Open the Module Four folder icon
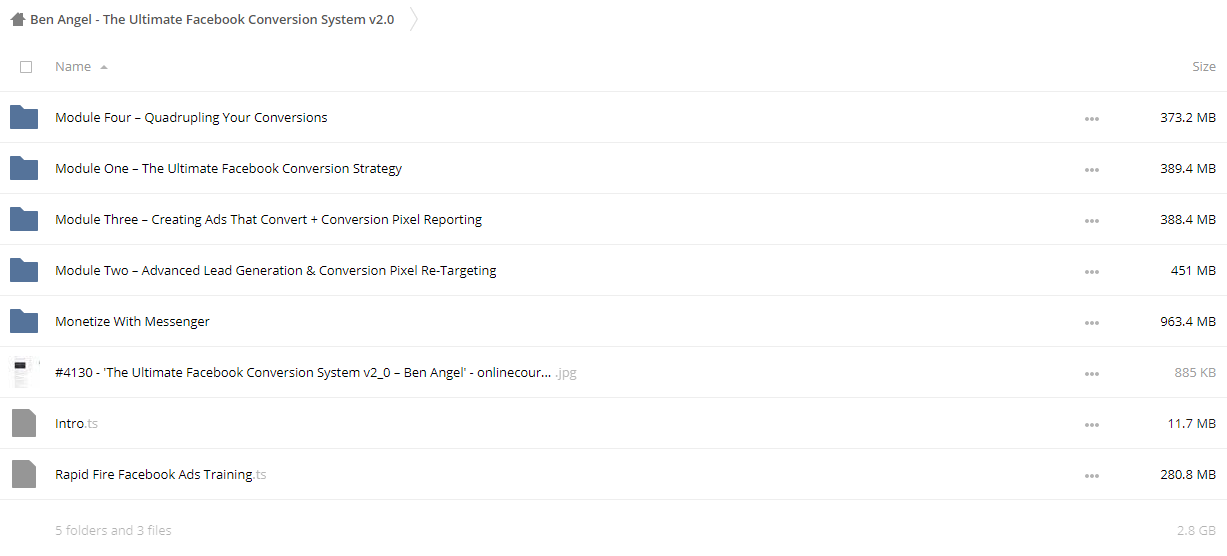 click(24, 117)
